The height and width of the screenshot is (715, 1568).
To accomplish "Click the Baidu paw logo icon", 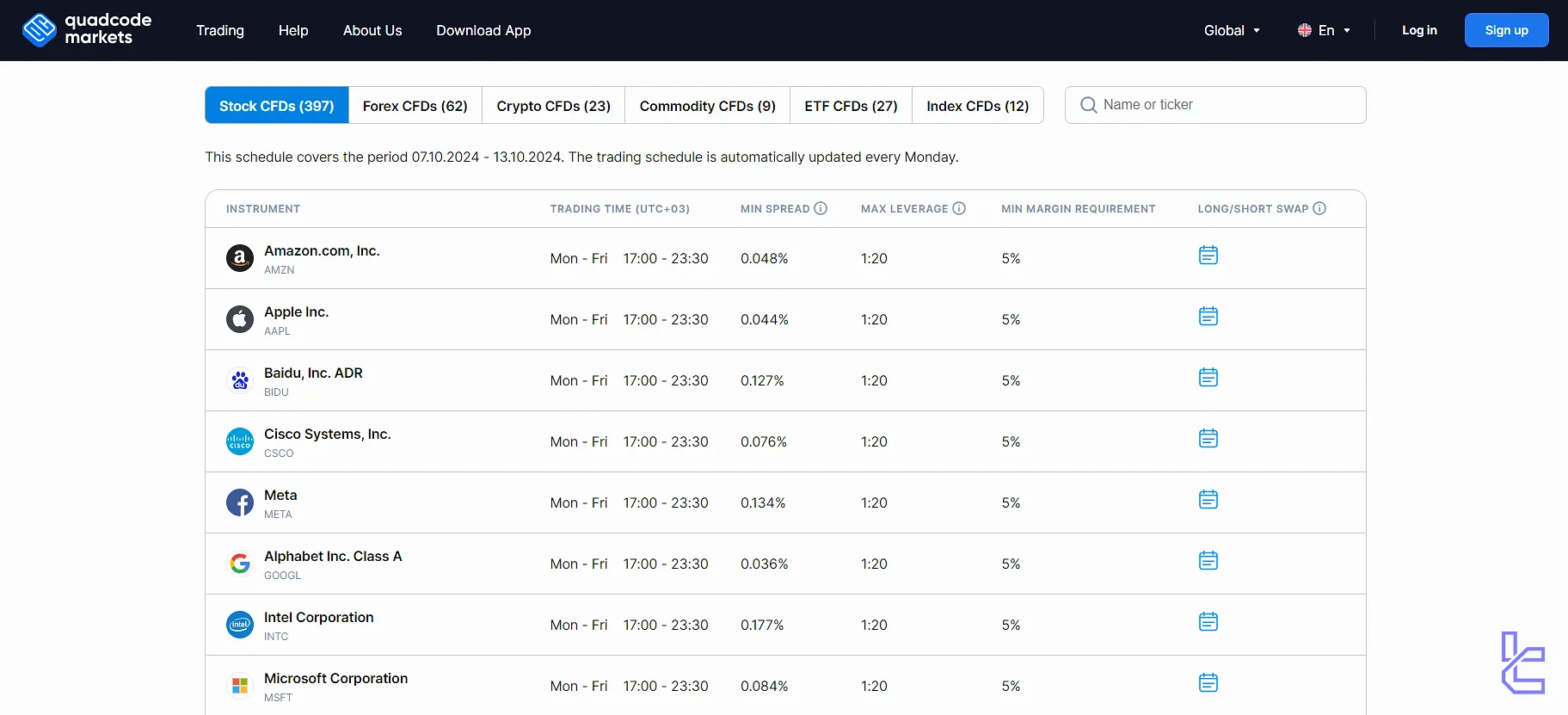I will coord(240,380).
